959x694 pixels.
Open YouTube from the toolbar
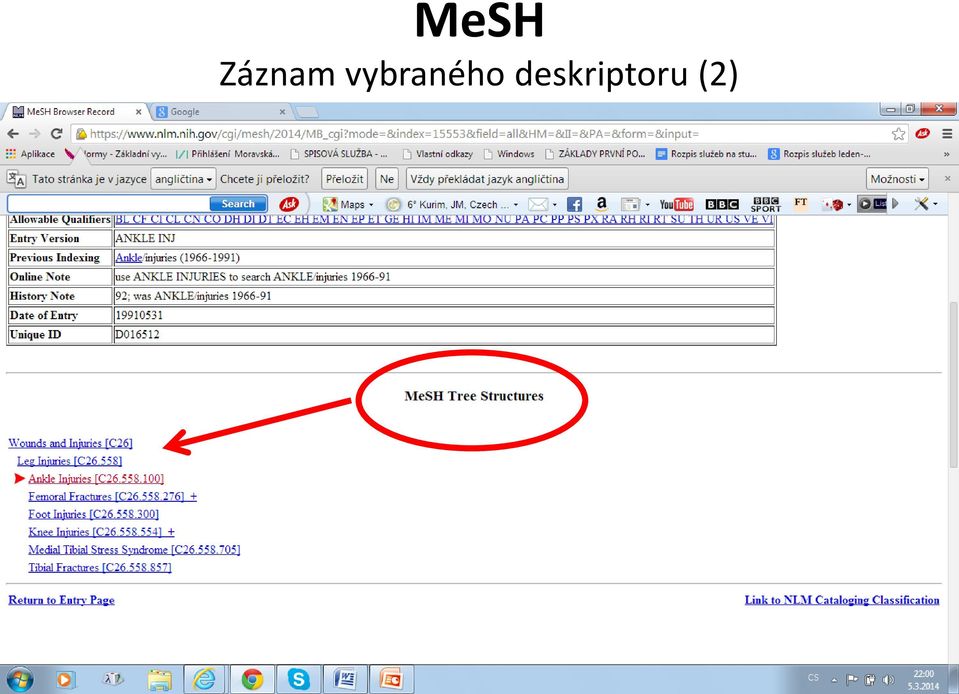(x=676, y=204)
